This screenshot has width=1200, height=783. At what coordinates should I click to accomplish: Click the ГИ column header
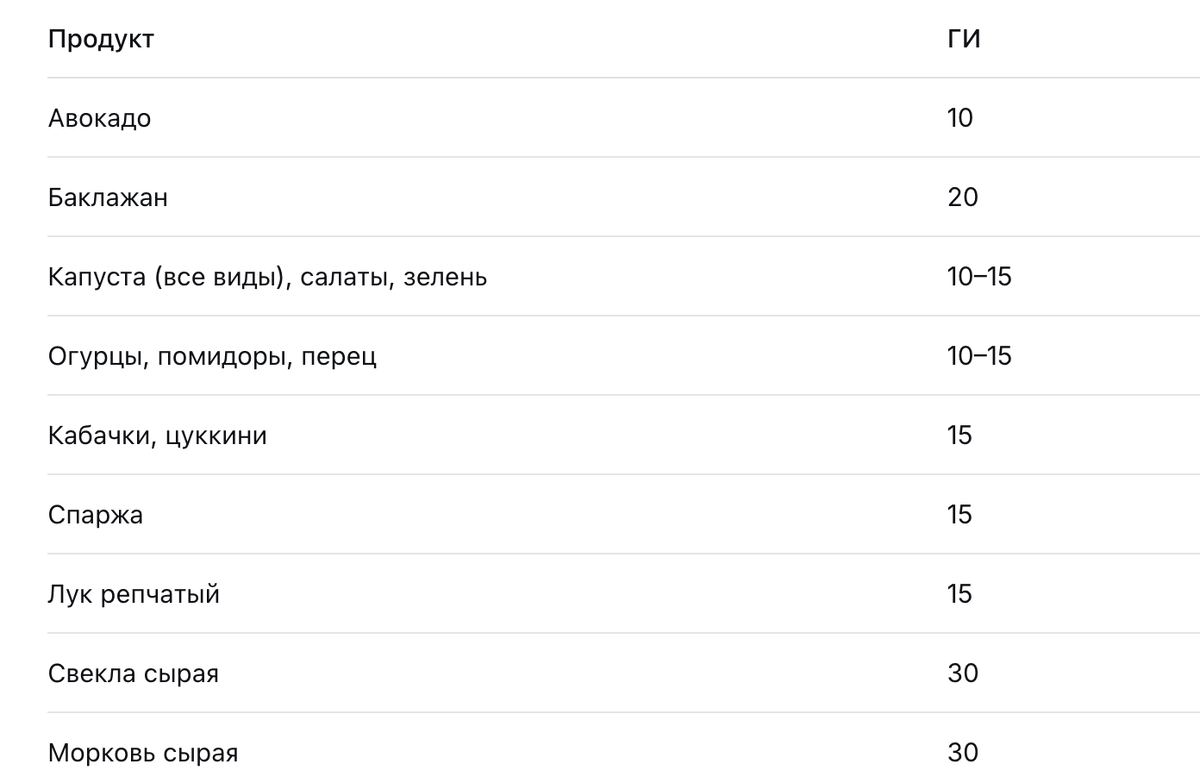[x=963, y=39]
